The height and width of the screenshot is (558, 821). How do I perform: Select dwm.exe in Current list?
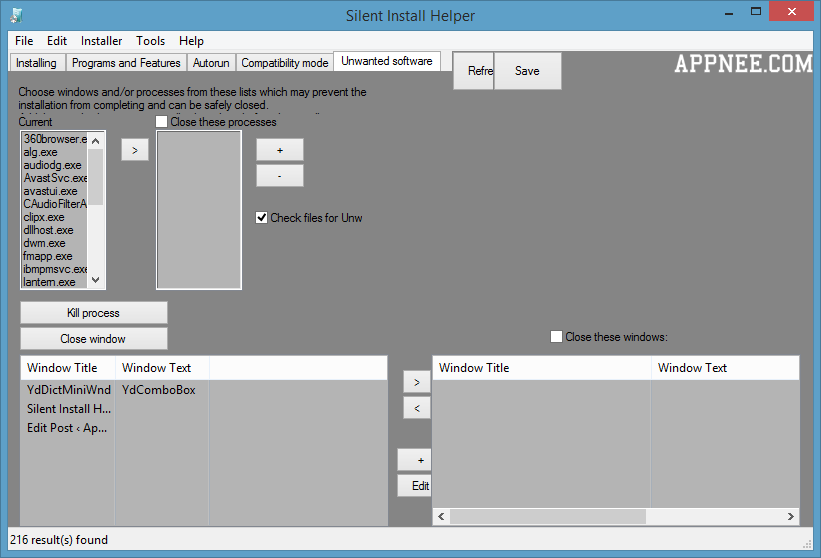tap(55, 243)
